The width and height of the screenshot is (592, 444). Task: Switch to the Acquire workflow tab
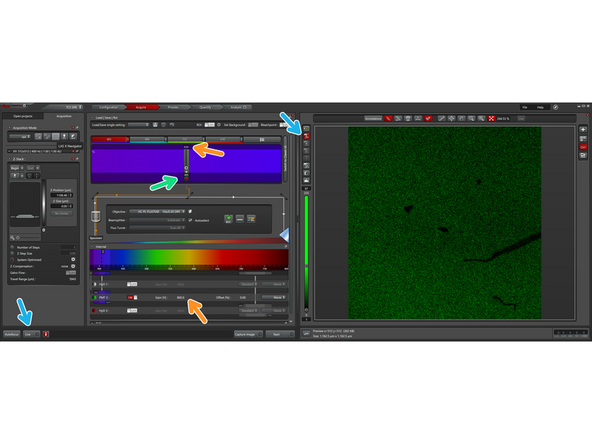coord(141,107)
